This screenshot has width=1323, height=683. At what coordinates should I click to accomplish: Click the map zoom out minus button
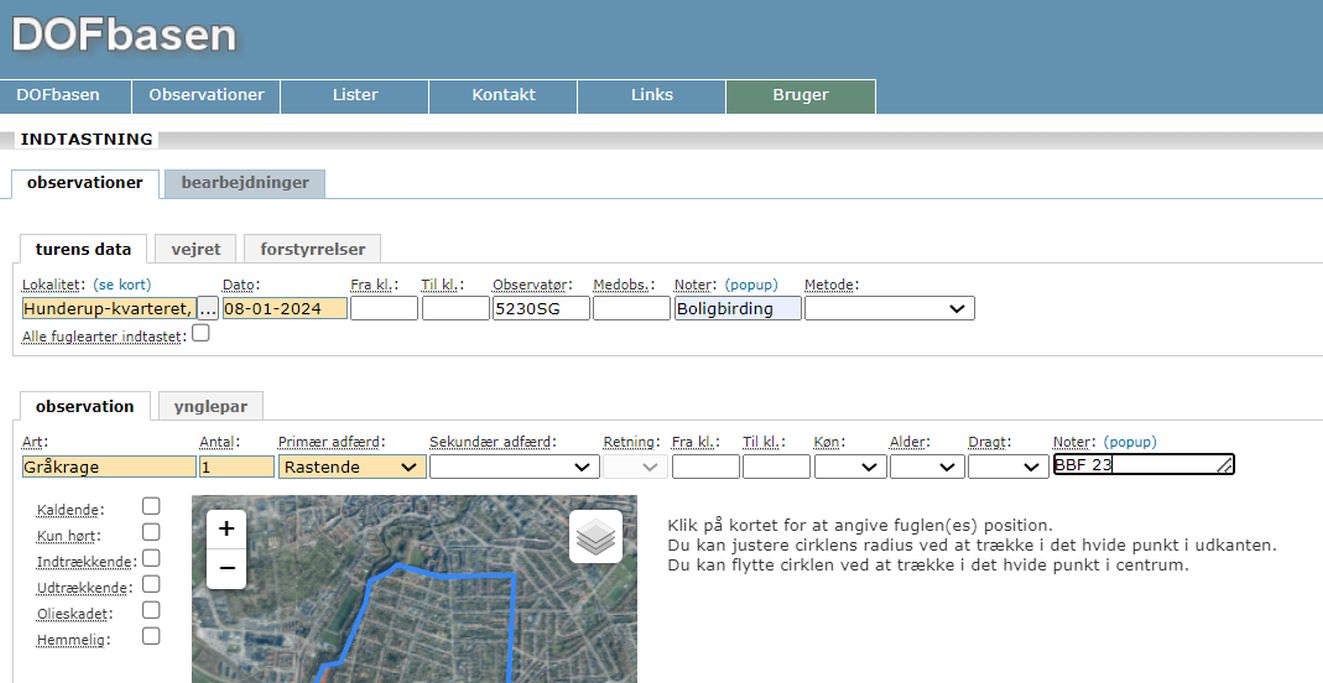226,568
